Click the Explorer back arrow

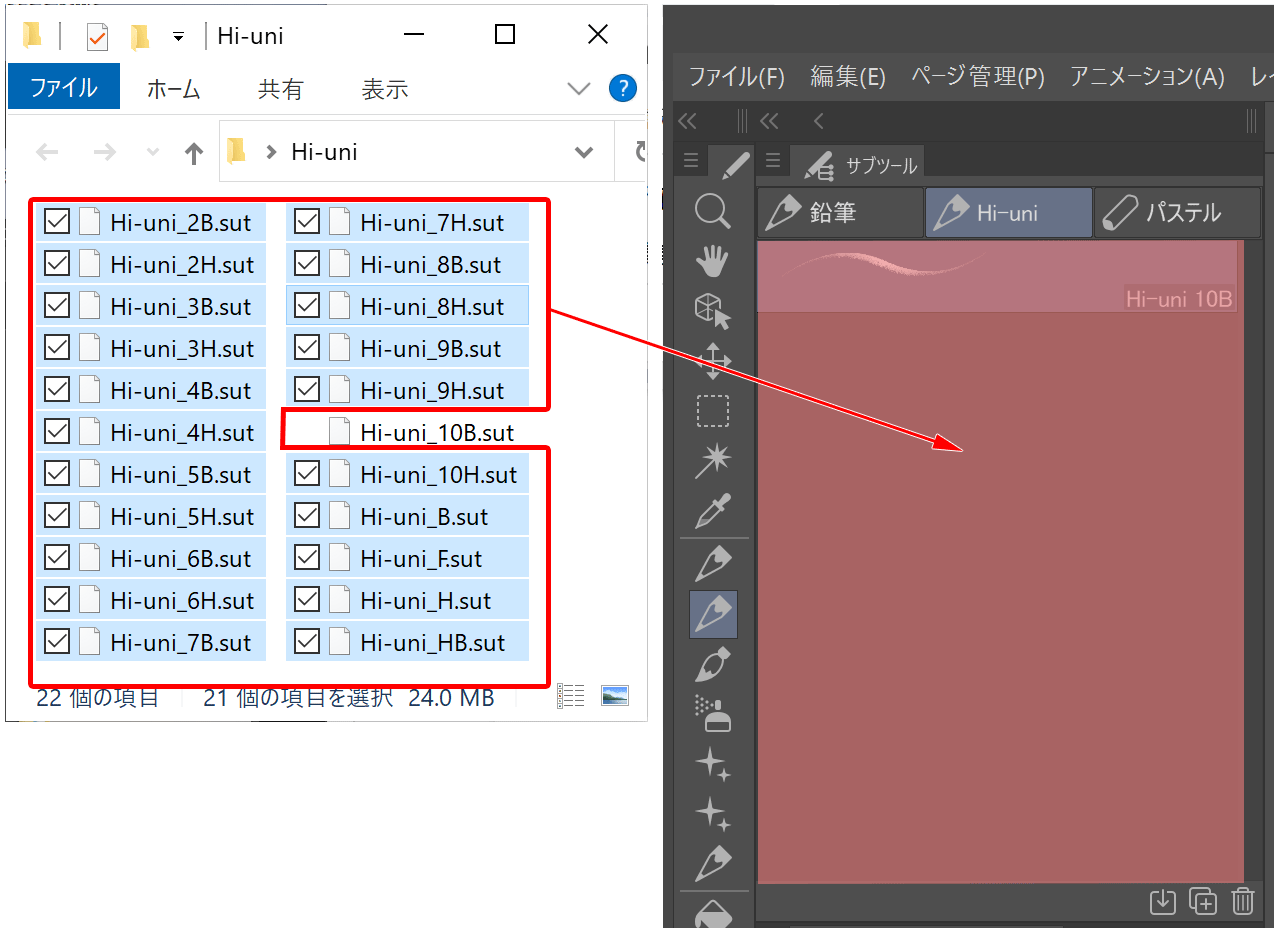click(47, 152)
